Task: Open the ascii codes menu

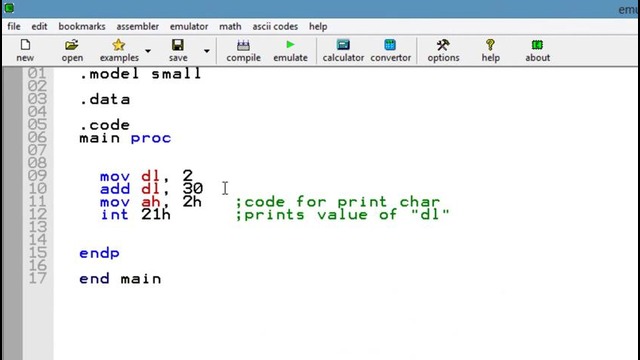Action: coord(275,27)
